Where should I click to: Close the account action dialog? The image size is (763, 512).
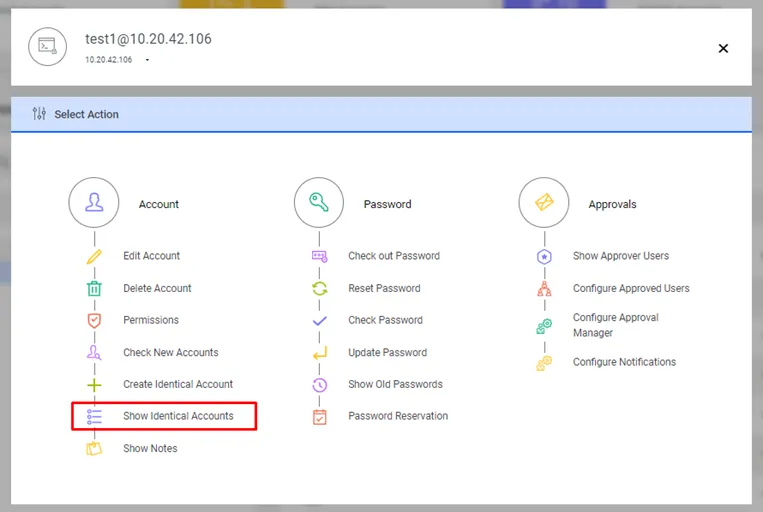point(723,48)
